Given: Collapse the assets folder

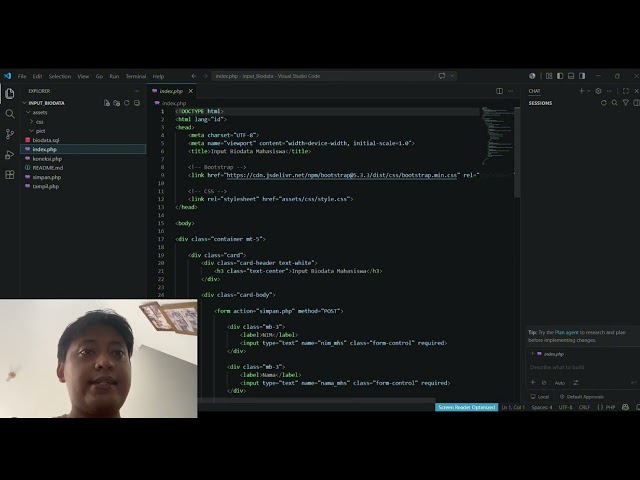Looking at the screenshot, I should pyautogui.click(x=29, y=112).
